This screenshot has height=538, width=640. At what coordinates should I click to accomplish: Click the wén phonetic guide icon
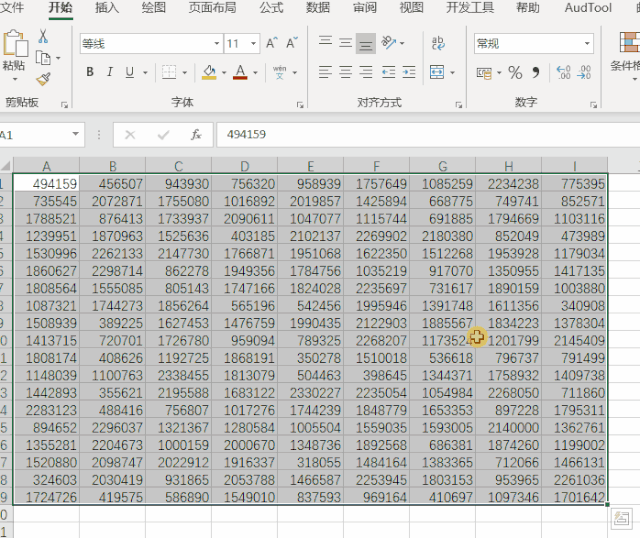point(280,72)
